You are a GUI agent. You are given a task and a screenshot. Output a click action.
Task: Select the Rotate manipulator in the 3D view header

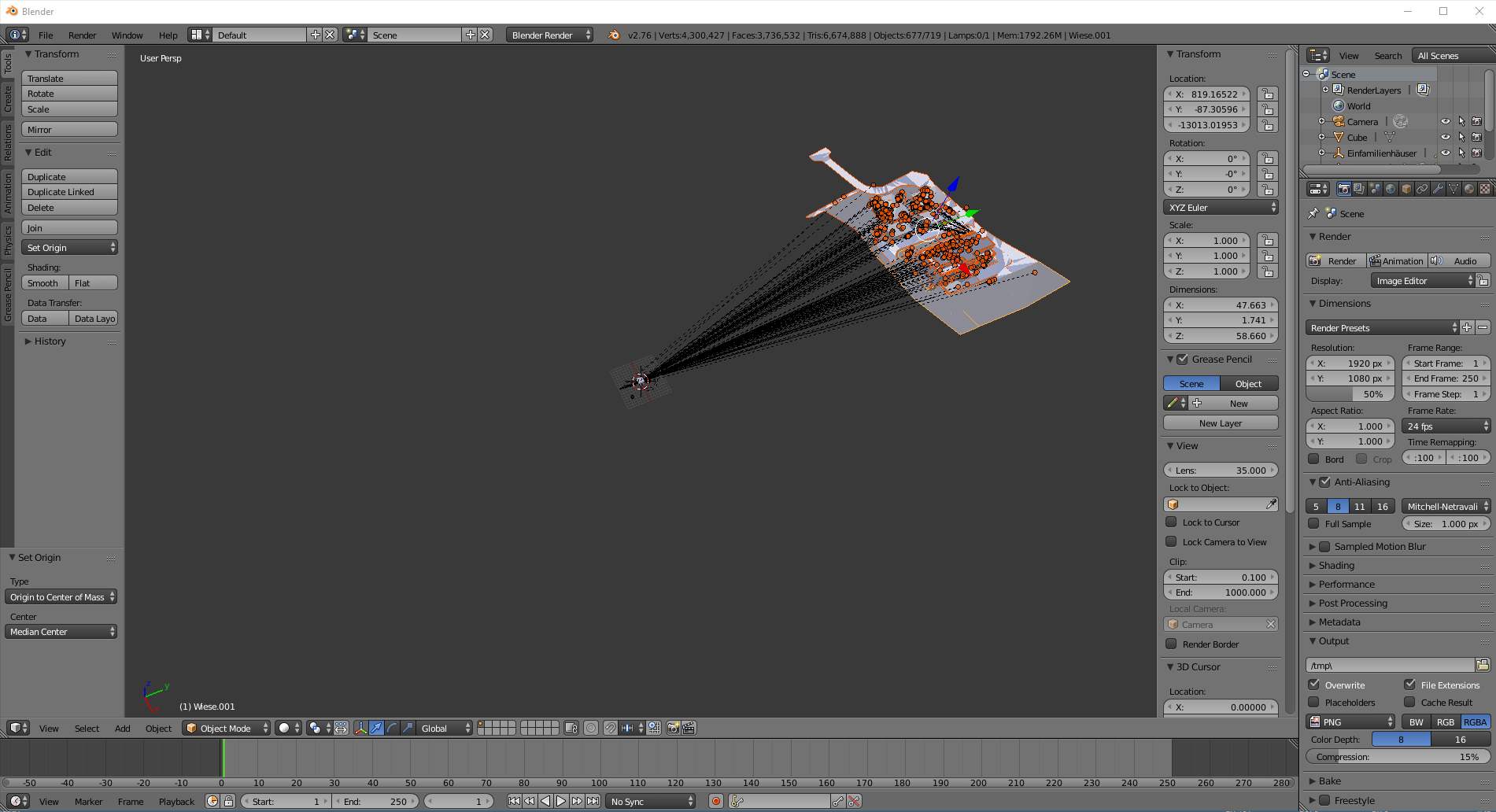[391, 729]
